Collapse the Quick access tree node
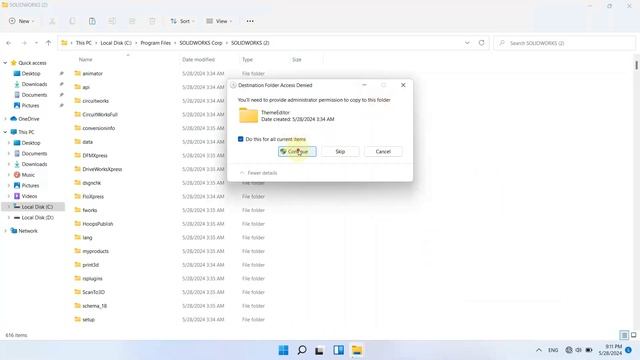Image resolution: width=640 pixels, height=360 pixels. (5, 63)
